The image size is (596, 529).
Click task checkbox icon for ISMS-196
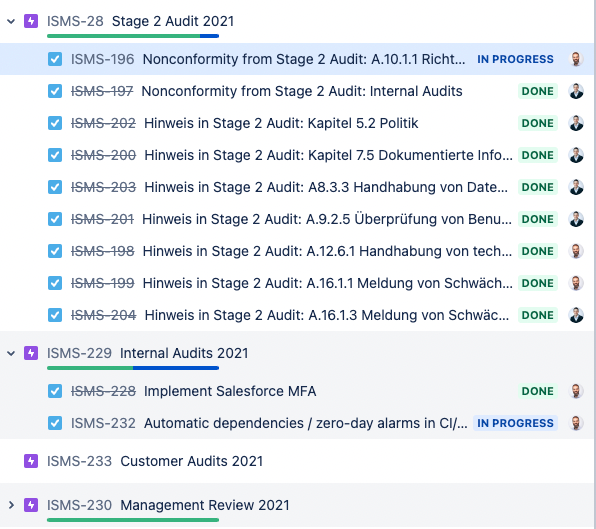[55, 59]
